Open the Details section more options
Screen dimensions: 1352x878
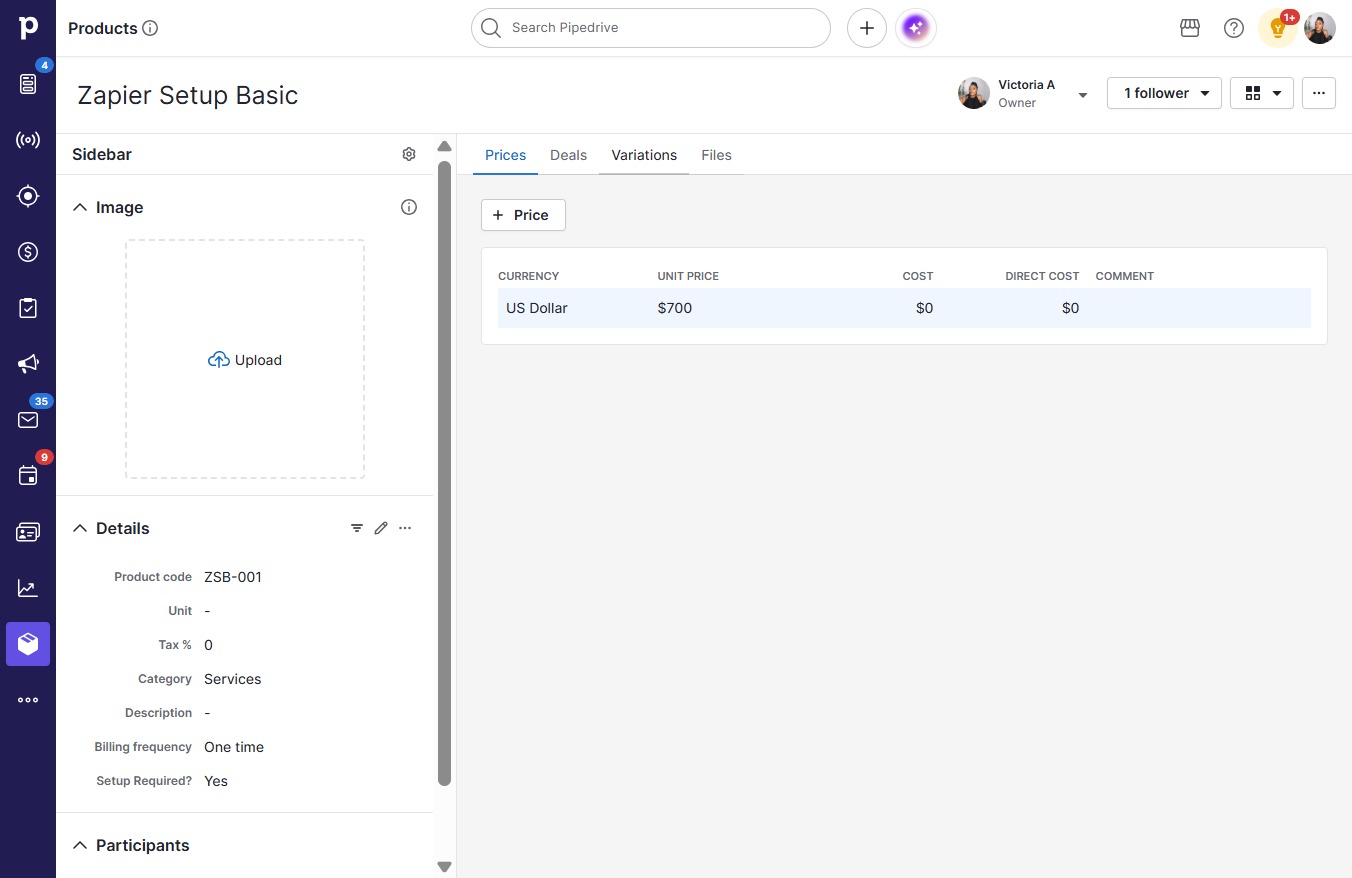tap(405, 528)
